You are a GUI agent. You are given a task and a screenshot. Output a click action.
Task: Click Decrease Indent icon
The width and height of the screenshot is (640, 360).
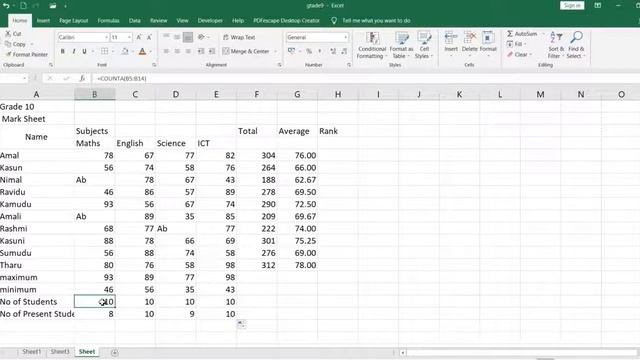click(x=201, y=51)
